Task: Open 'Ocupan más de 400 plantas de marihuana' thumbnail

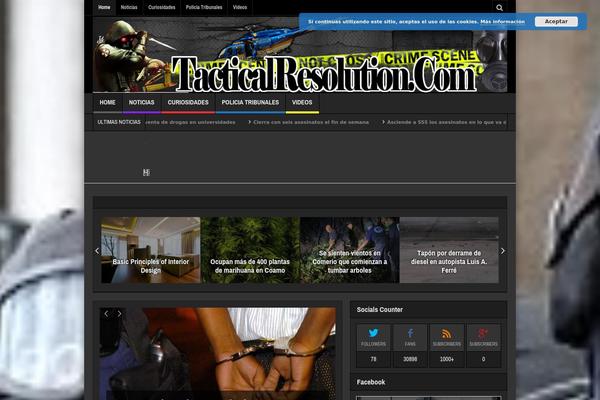Action: tap(250, 250)
